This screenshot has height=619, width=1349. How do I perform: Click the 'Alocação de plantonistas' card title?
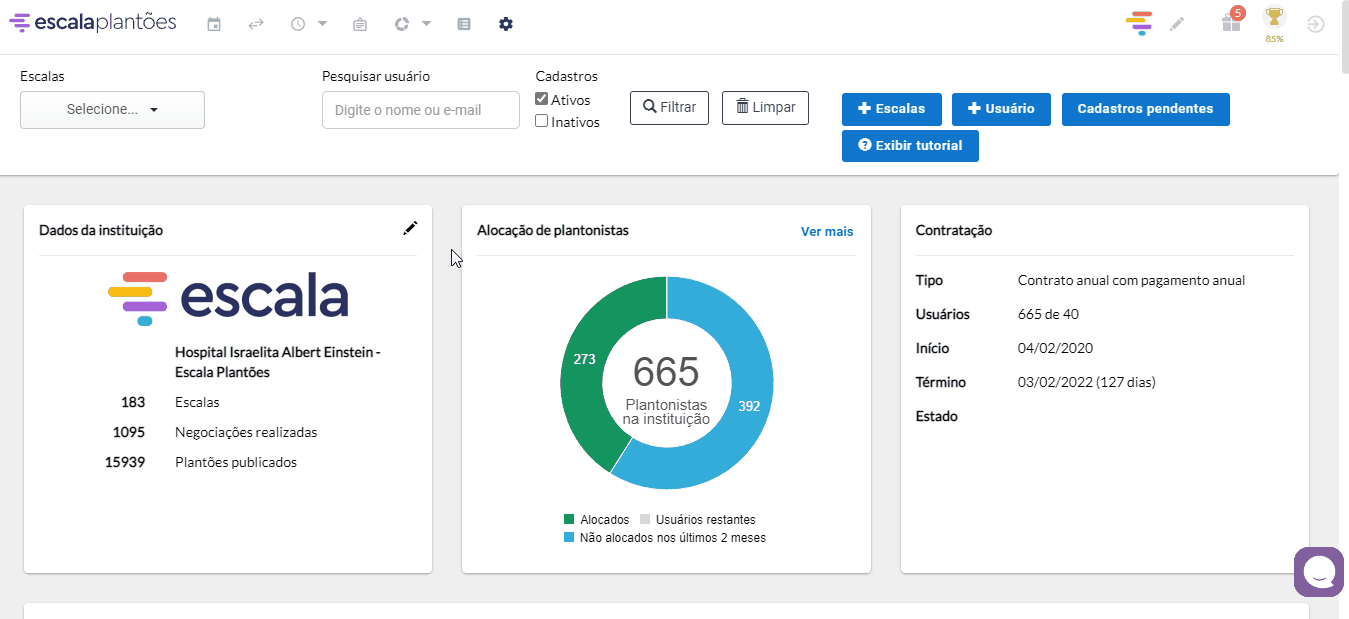click(553, 230)
